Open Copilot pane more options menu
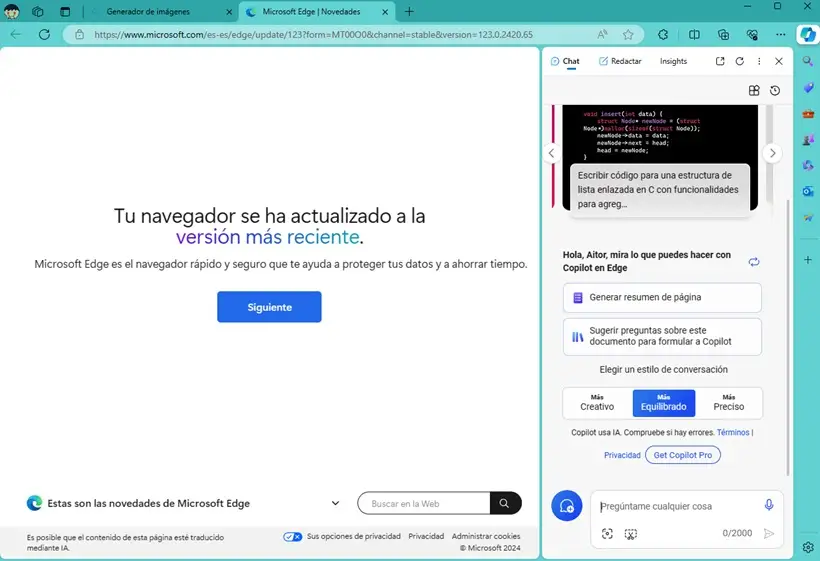This screenshot has width=820, height=561. pos(759,61)
